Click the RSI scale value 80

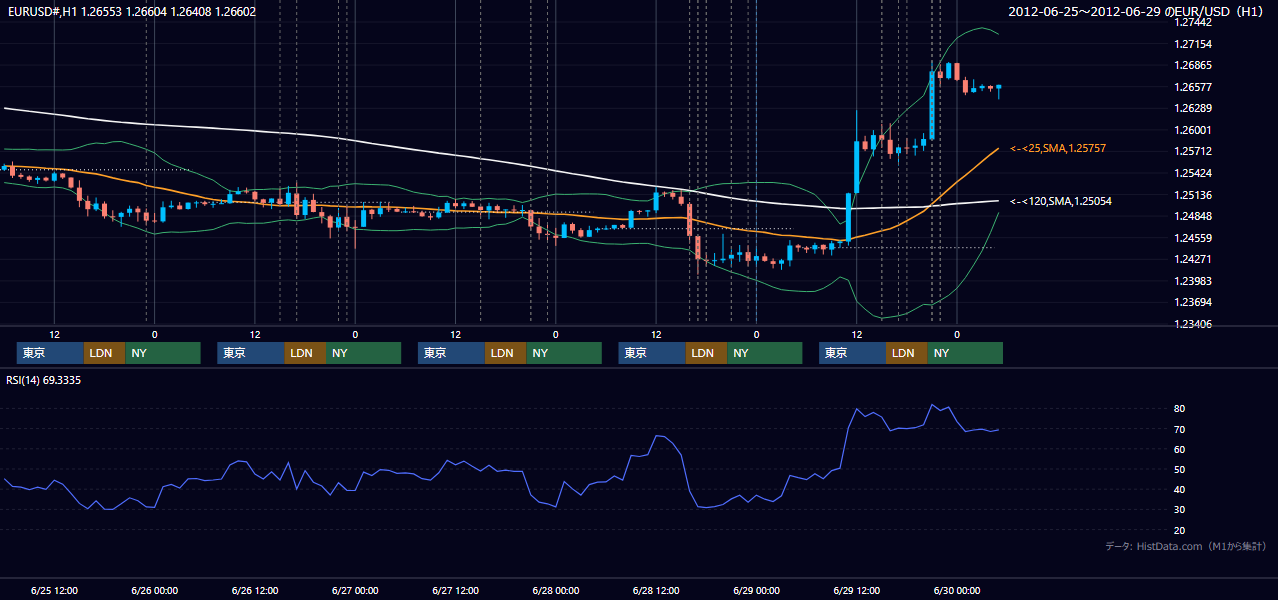1180,409
